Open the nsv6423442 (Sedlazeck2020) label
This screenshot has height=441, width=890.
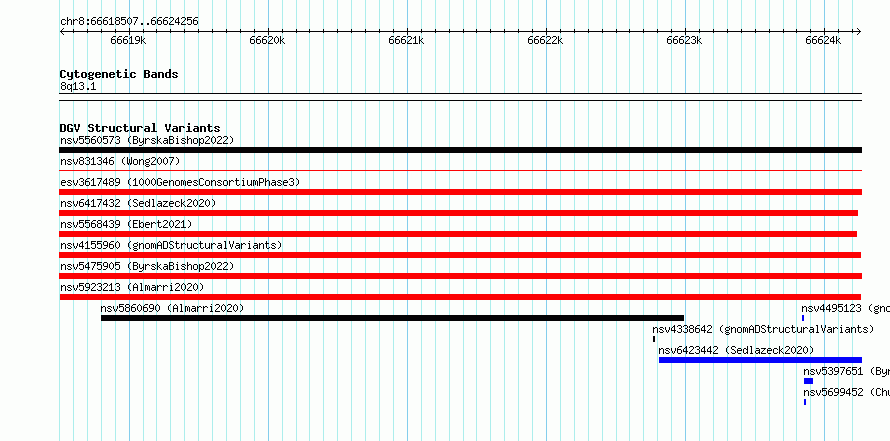click(x=736, y=350)
